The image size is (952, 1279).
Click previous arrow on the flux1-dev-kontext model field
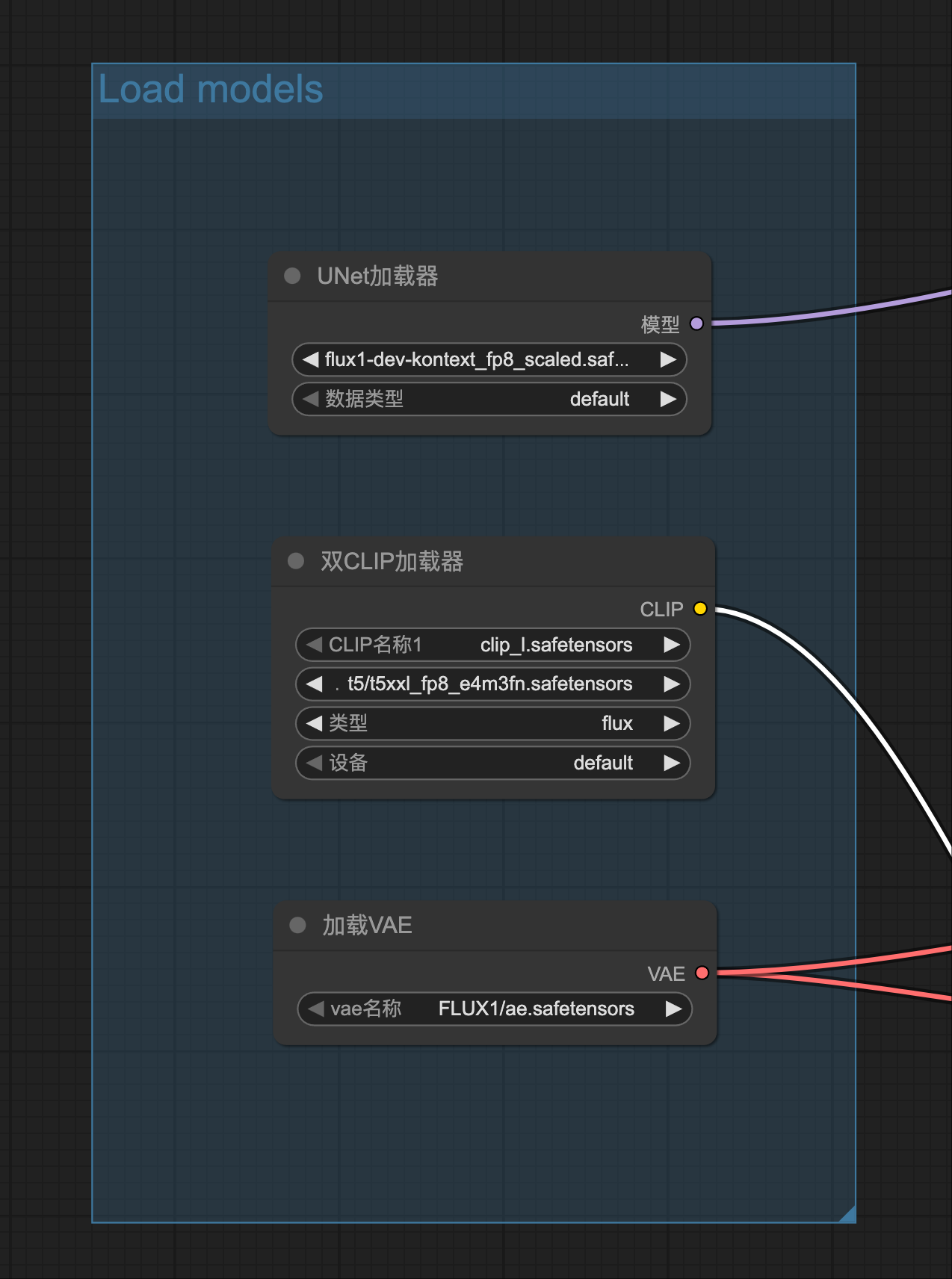[310, 360]
